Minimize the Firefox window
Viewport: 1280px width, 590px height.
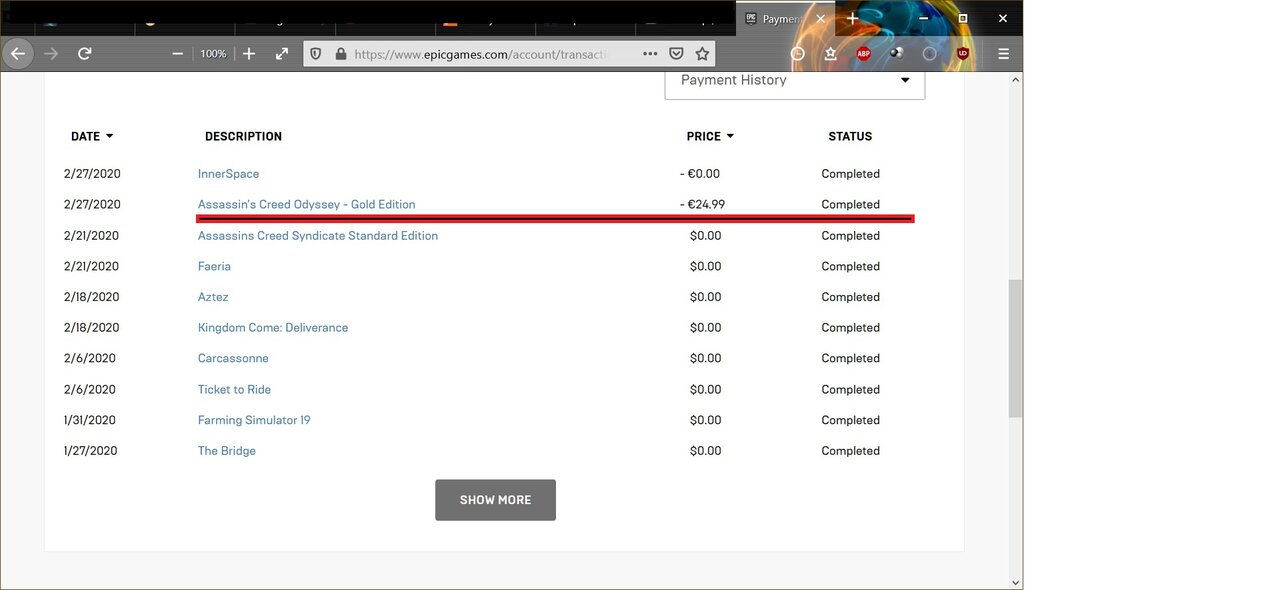[x=922, y=18]
